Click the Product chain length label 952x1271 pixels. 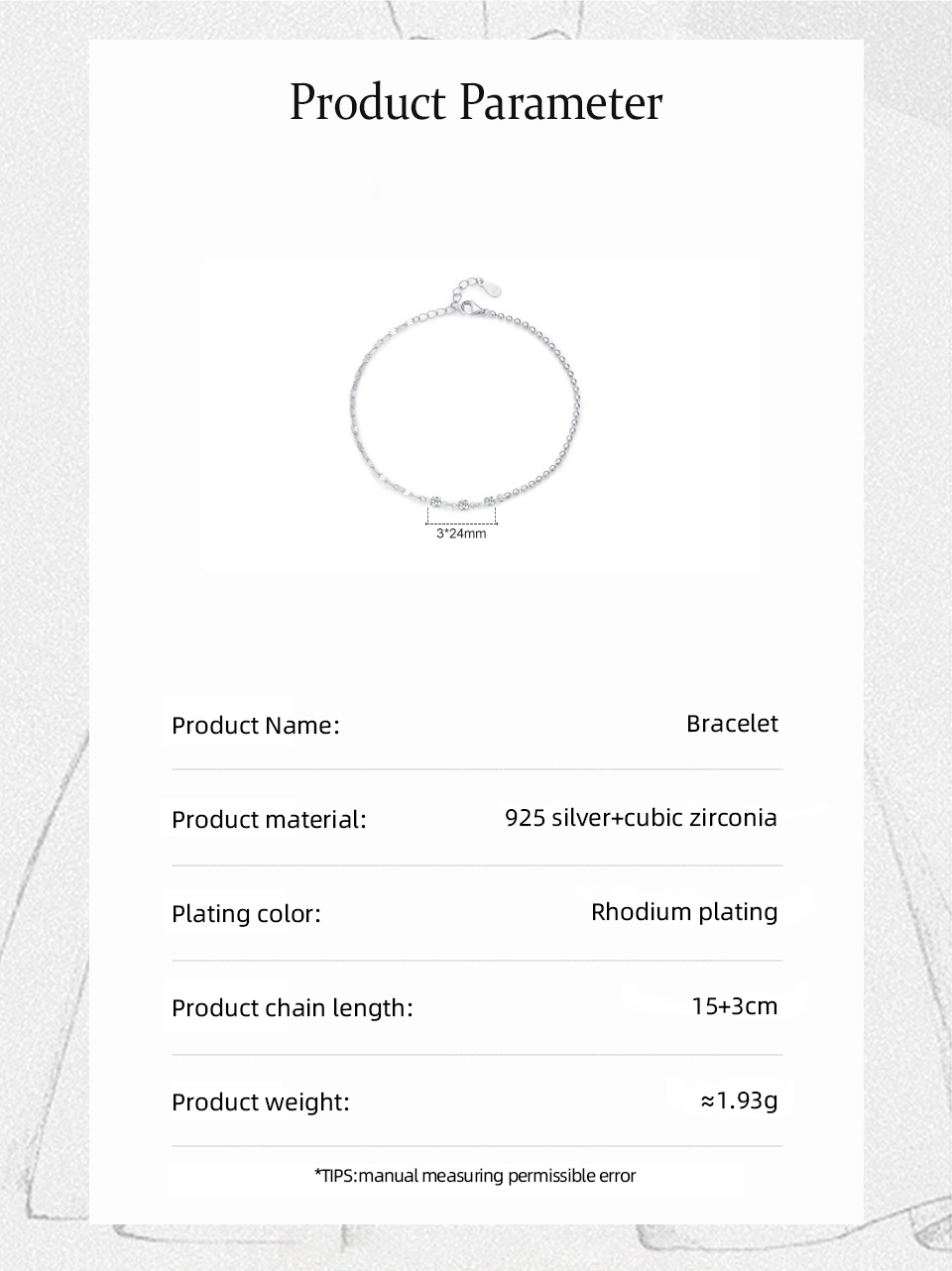coord(292,1008)
